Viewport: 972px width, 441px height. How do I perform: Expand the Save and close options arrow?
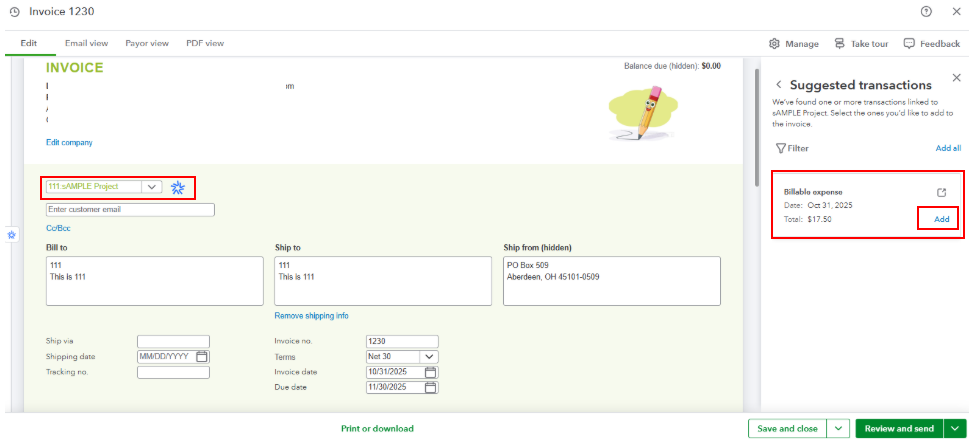pyautogui.click(x=838, y=428)
